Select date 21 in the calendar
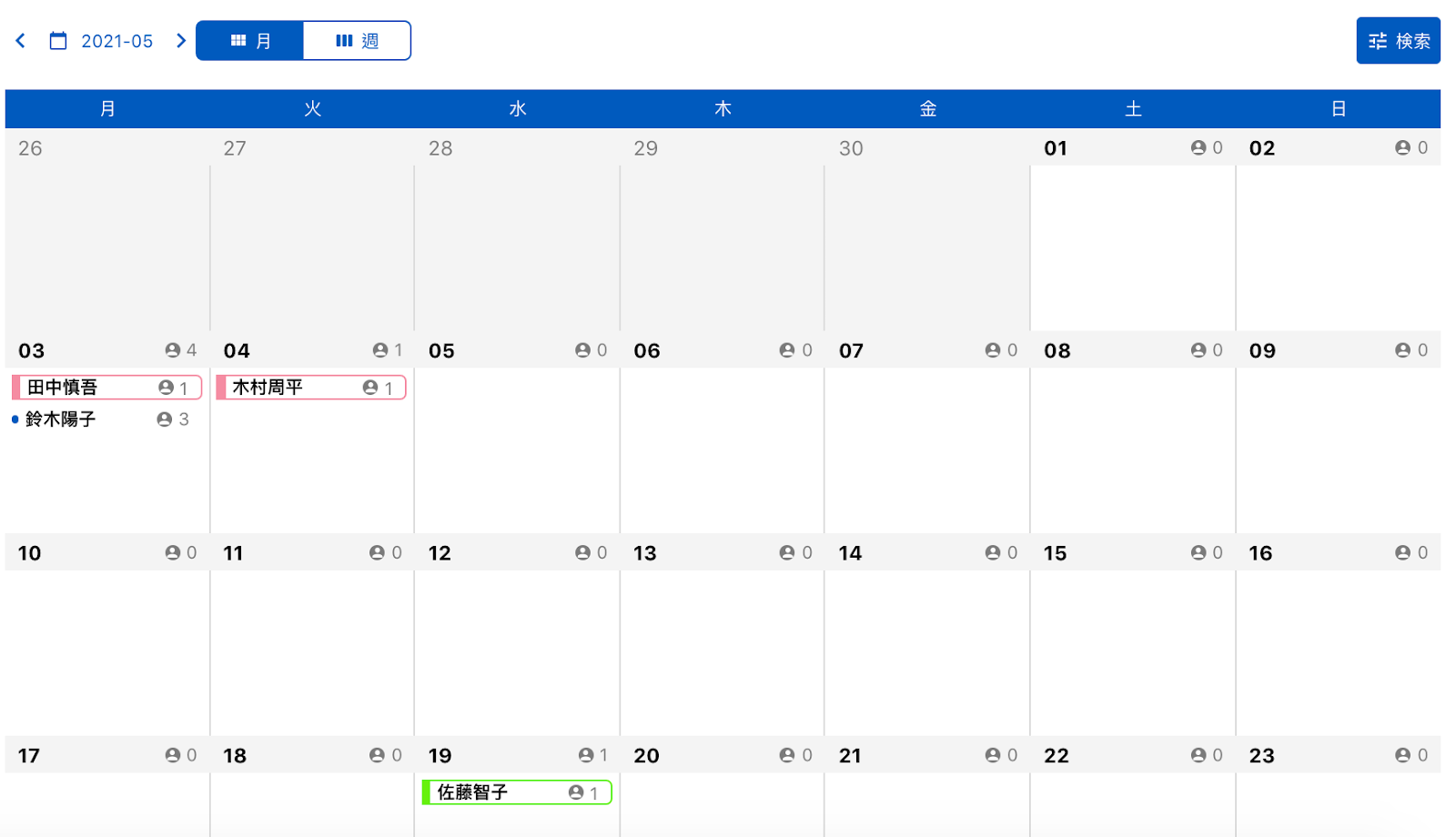The height and width of the screenshot is (837, 1456). pos(850,756)
